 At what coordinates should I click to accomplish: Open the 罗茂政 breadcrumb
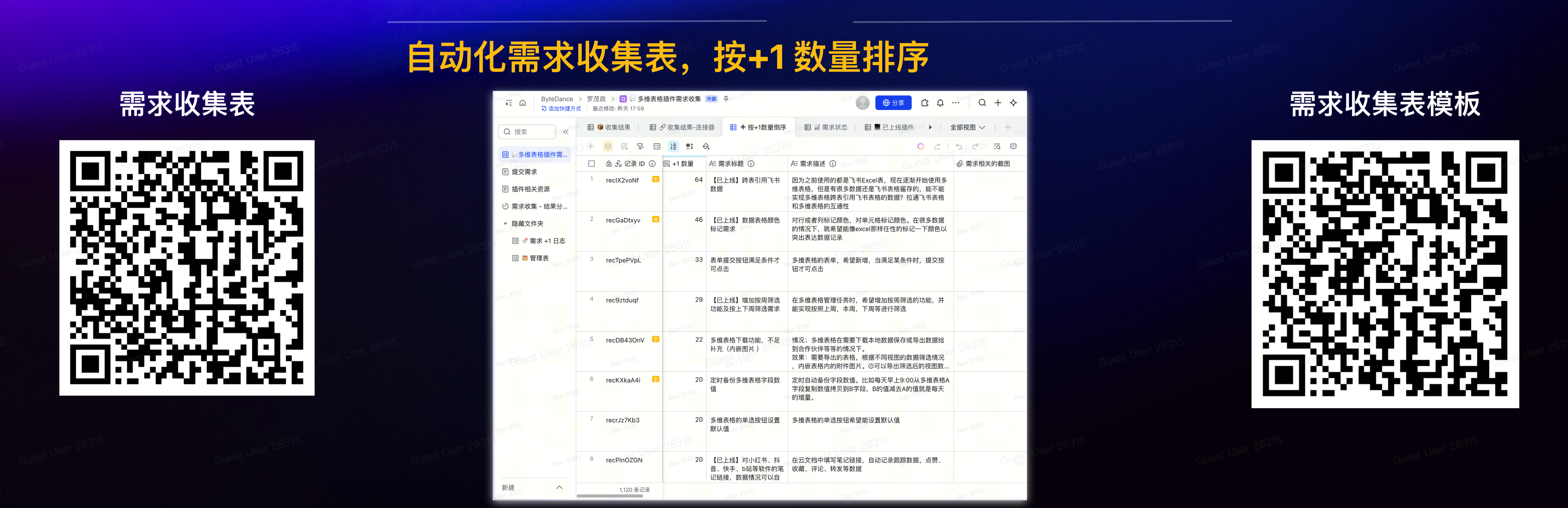[596, 99]
